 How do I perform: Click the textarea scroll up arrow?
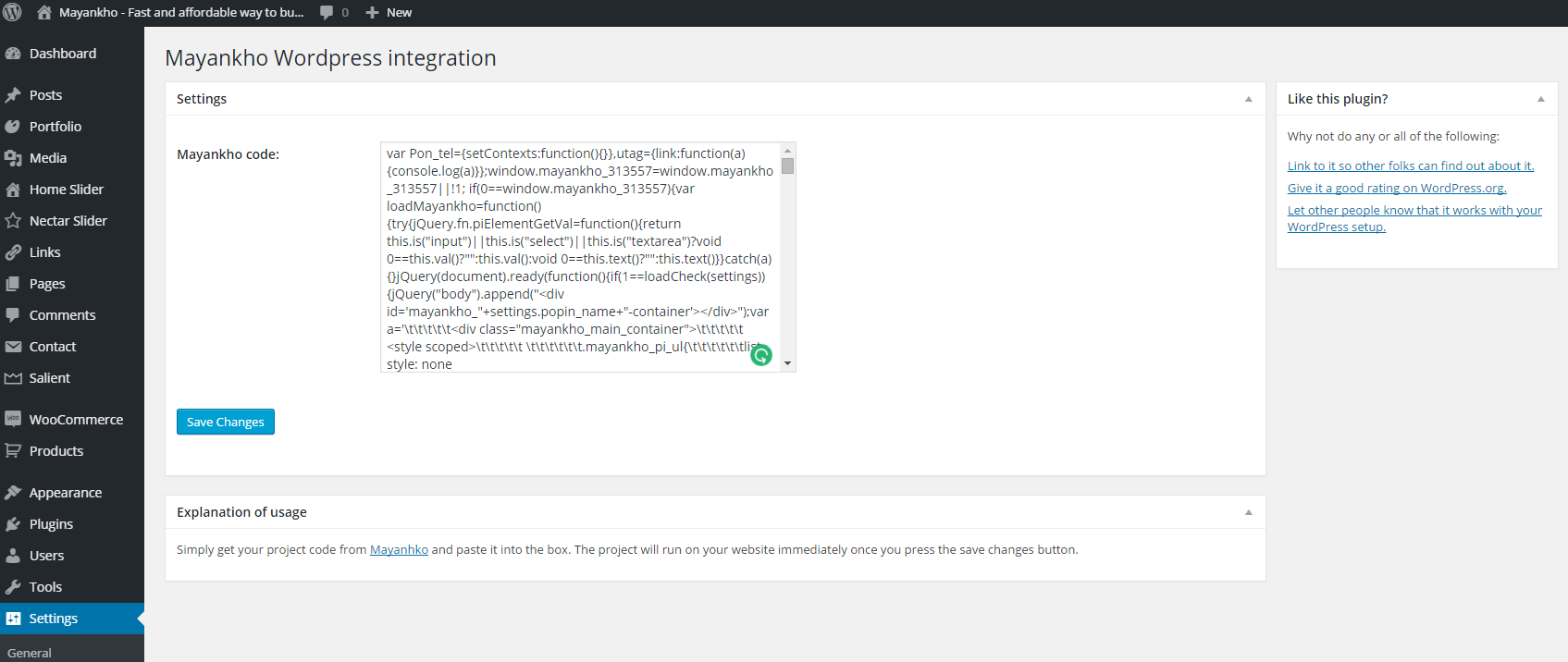pyautogui.click(x=787, y=150)
